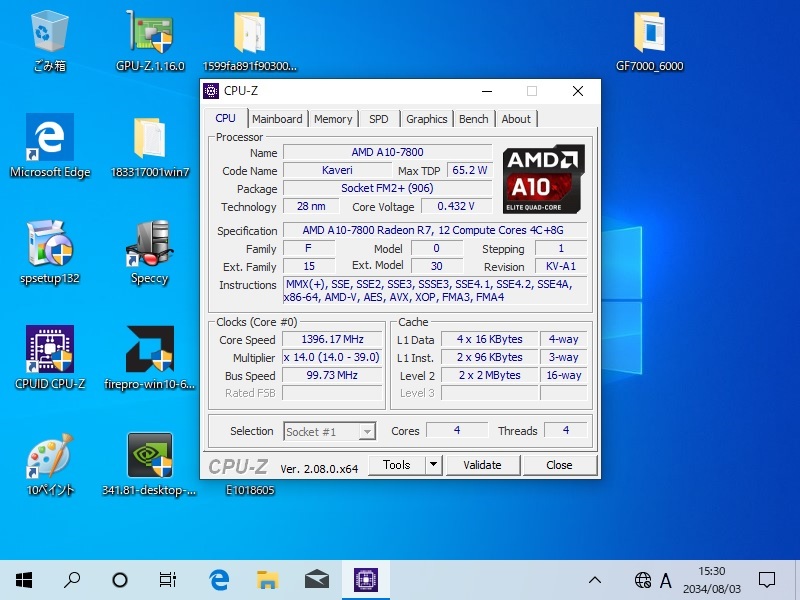Click the L1 Inst. value 2 x 96 KBytes
The image size is (800, 600).
coord(490,357)
